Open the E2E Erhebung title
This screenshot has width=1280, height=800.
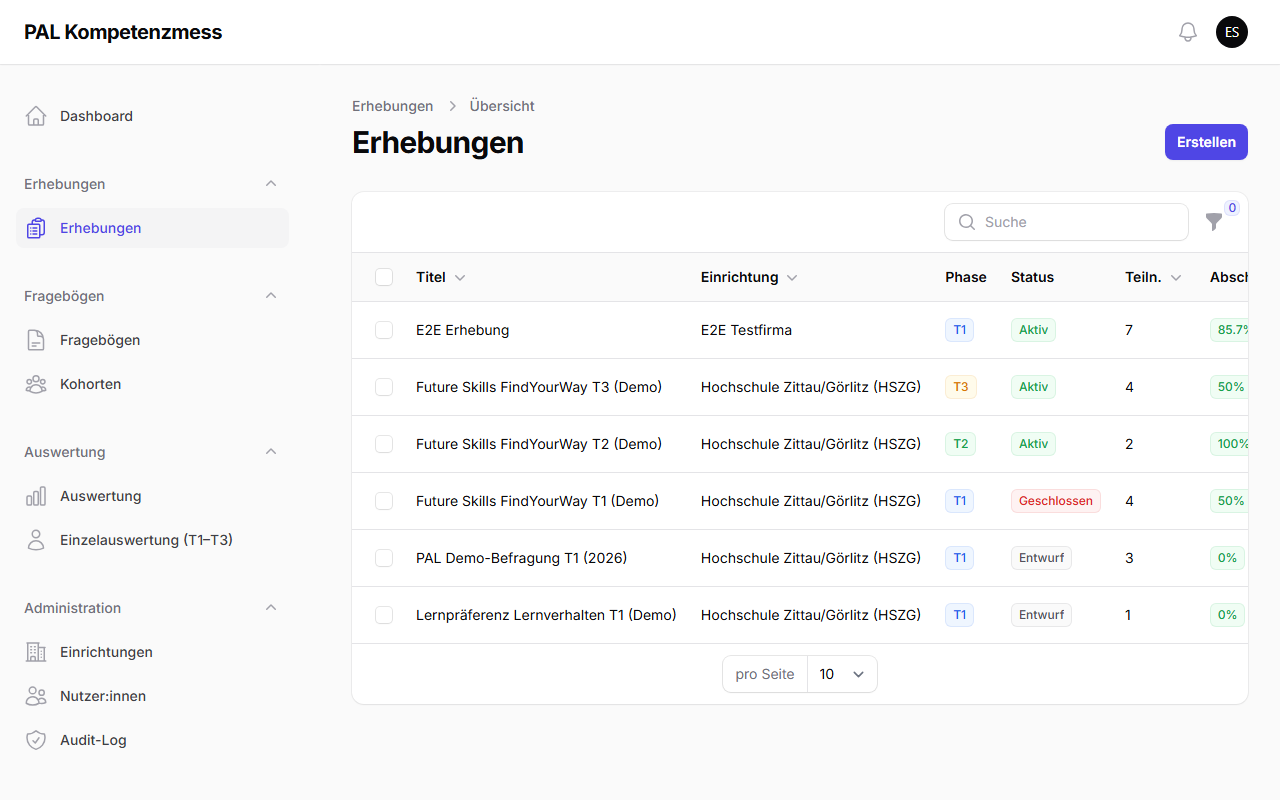click(463, 330)
